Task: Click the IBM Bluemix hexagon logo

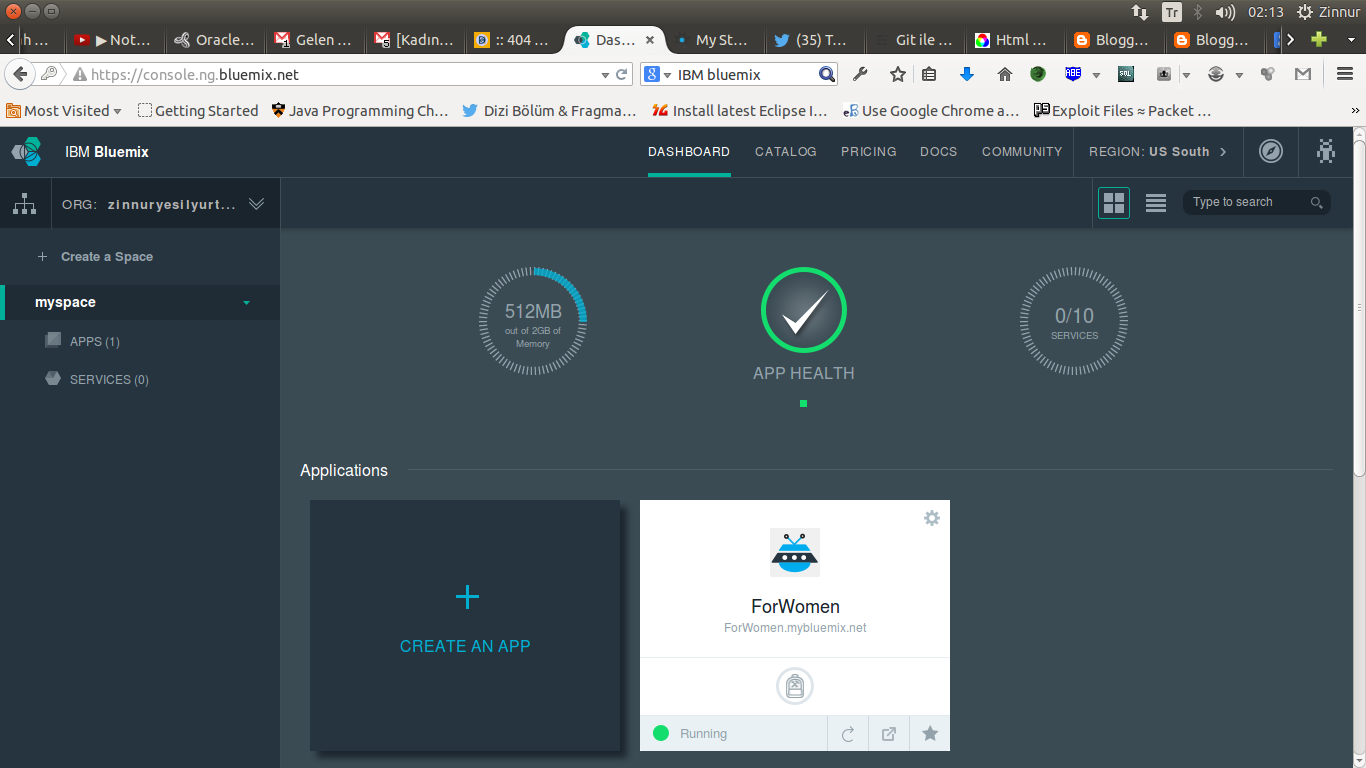Action: (27, 152)
